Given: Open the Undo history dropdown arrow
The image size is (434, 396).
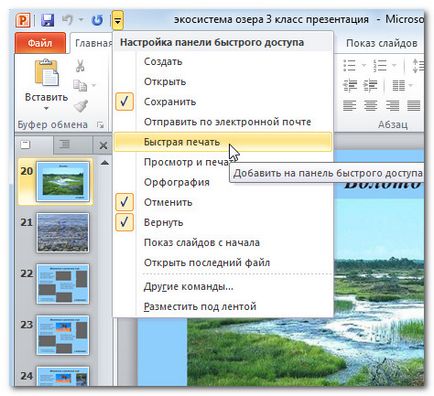Looking at the screenshot, I should tap(81, 20).
